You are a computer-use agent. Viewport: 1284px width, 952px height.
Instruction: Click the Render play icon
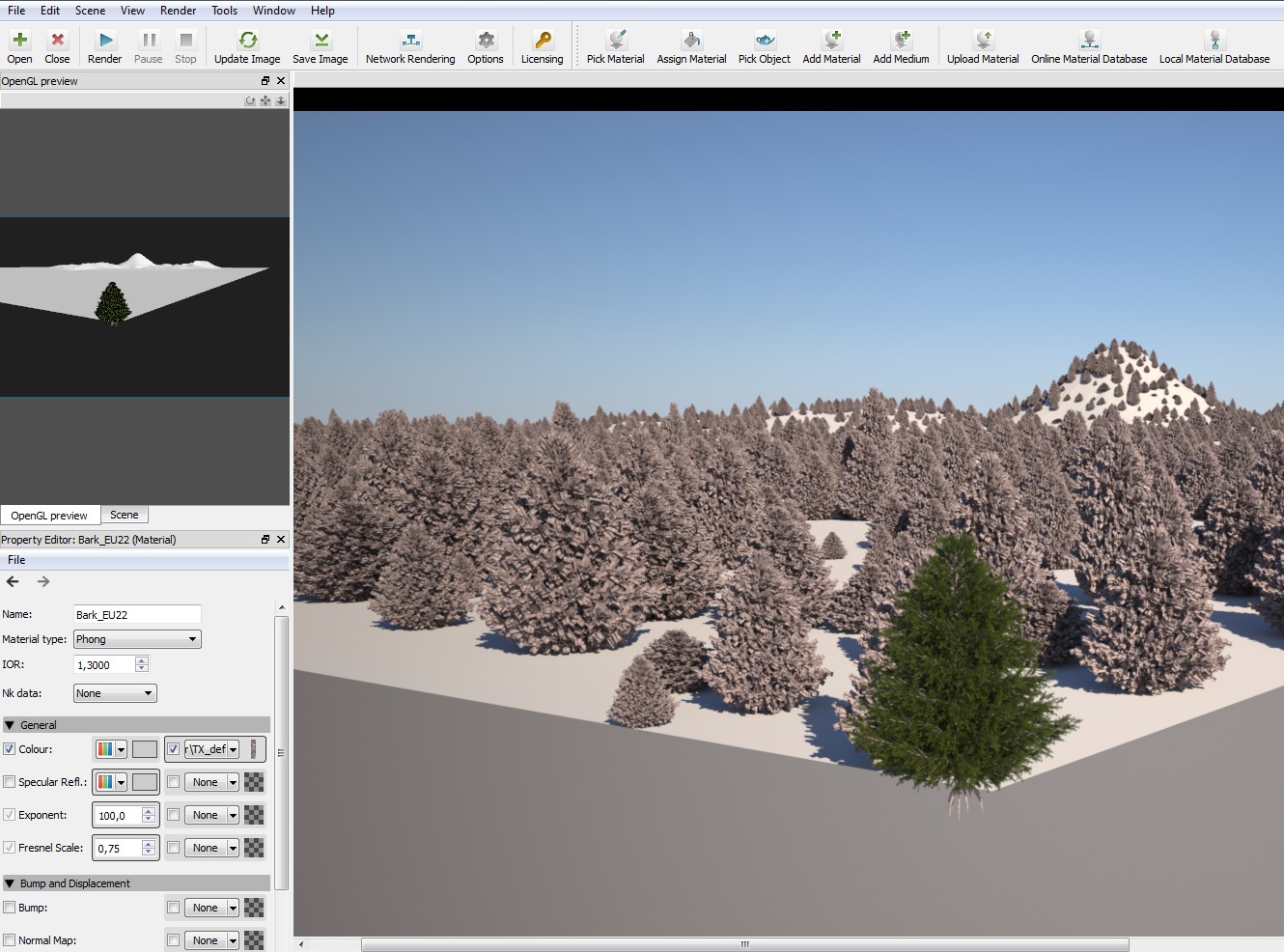pyautogui.click(x=105, y=41)
